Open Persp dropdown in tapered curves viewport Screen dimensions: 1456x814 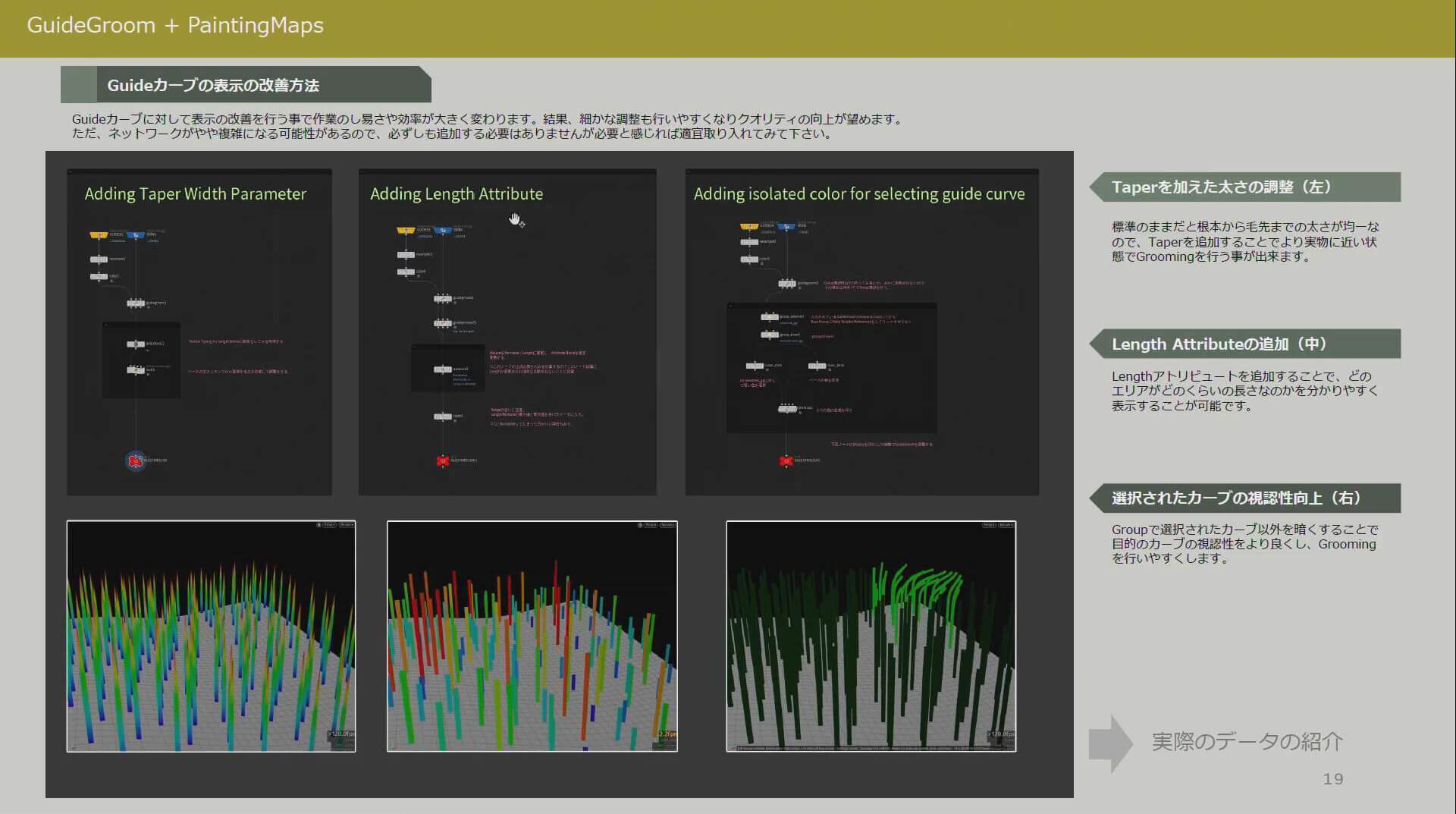329,525
